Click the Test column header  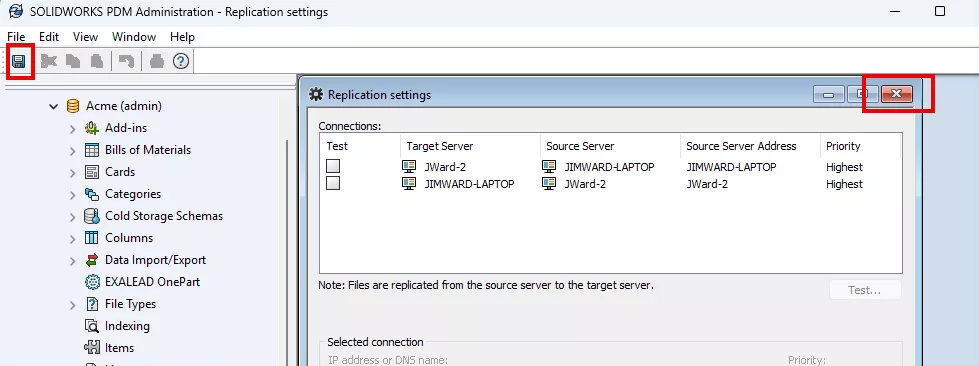[360, 146]
